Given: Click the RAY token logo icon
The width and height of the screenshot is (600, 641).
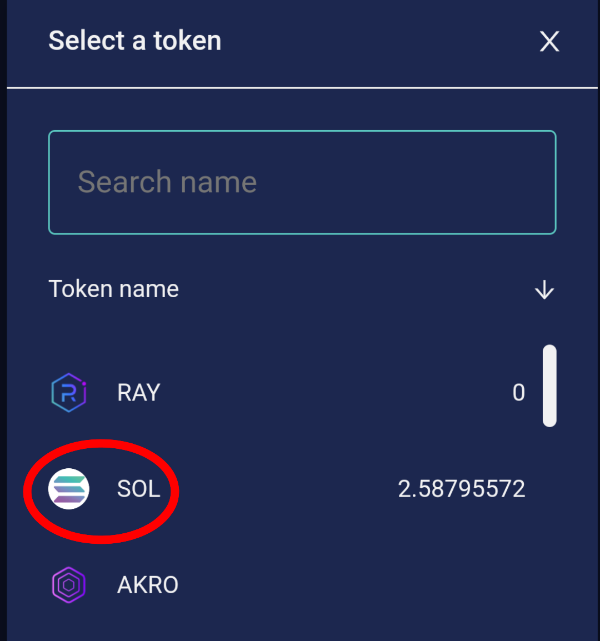Looking at the screenshot, I should (69, 393).
